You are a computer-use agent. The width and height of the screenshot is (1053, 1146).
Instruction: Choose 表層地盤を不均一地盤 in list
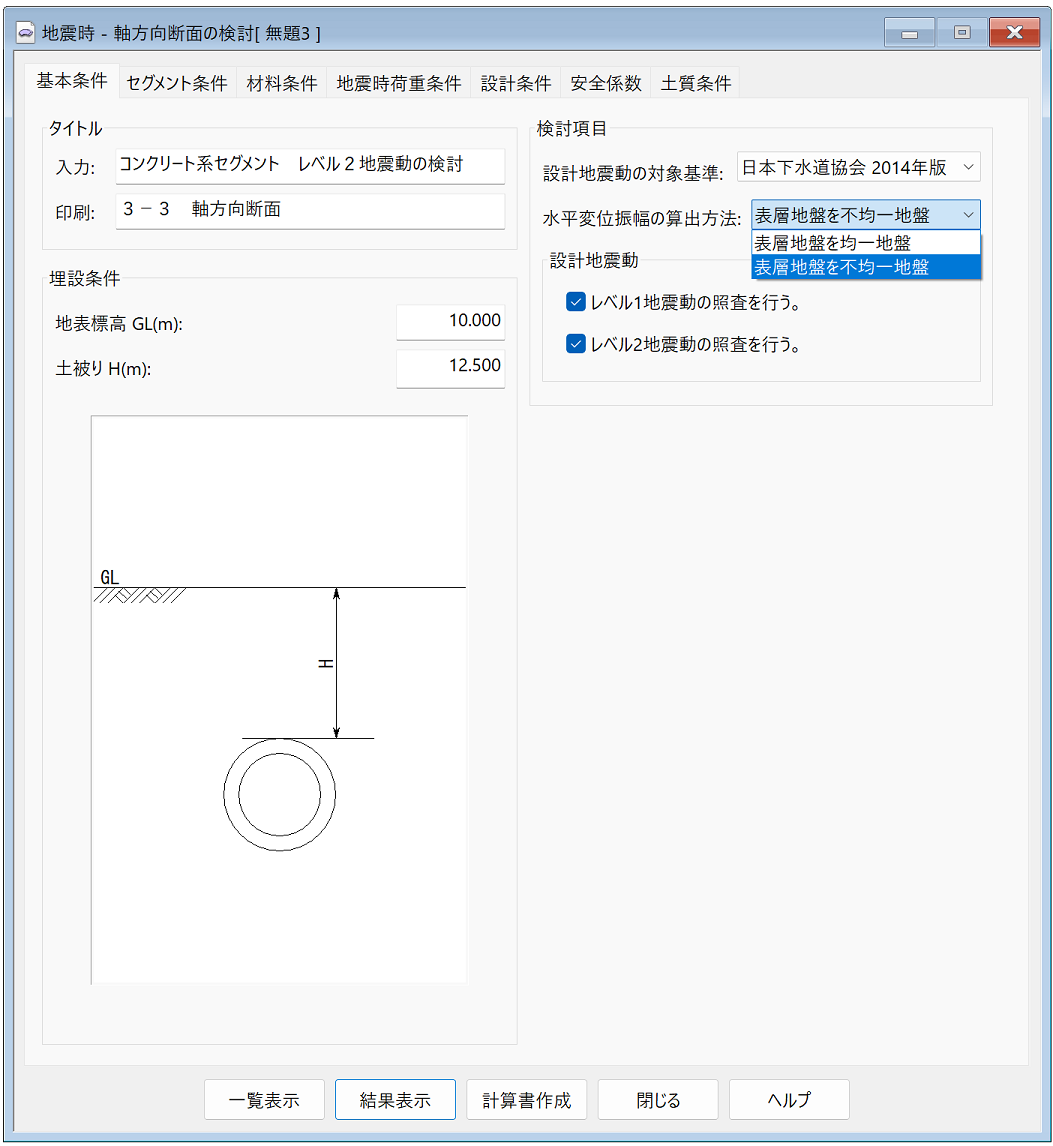point(866,267)
